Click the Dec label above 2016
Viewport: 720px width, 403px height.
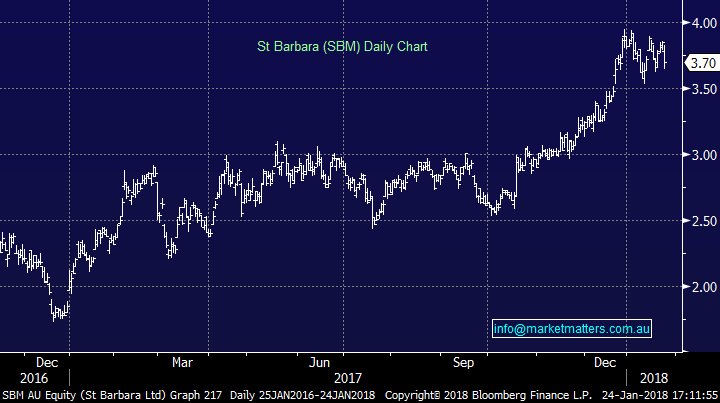click(47, 363)
